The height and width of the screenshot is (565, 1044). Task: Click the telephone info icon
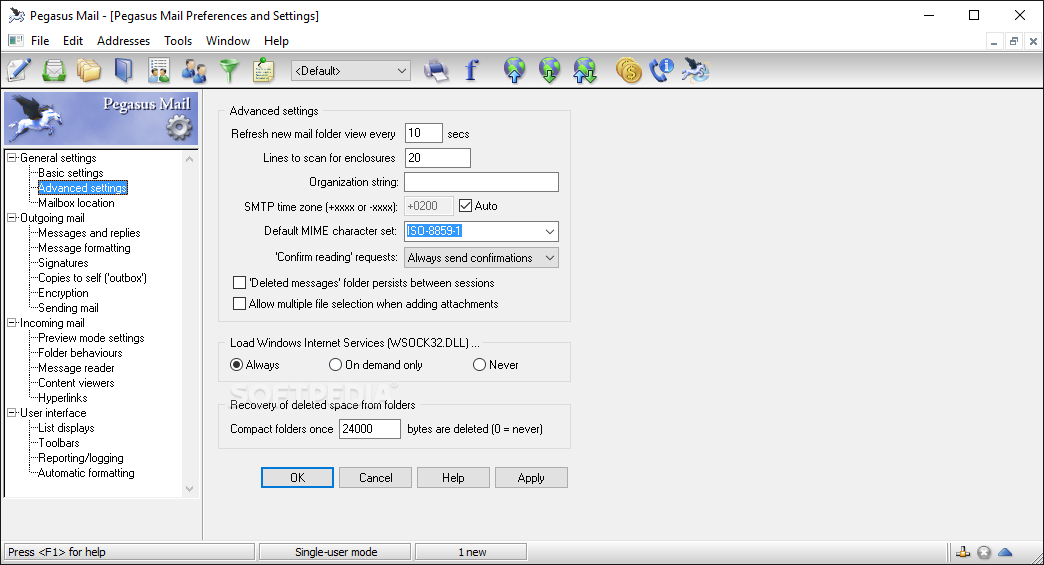662,70
